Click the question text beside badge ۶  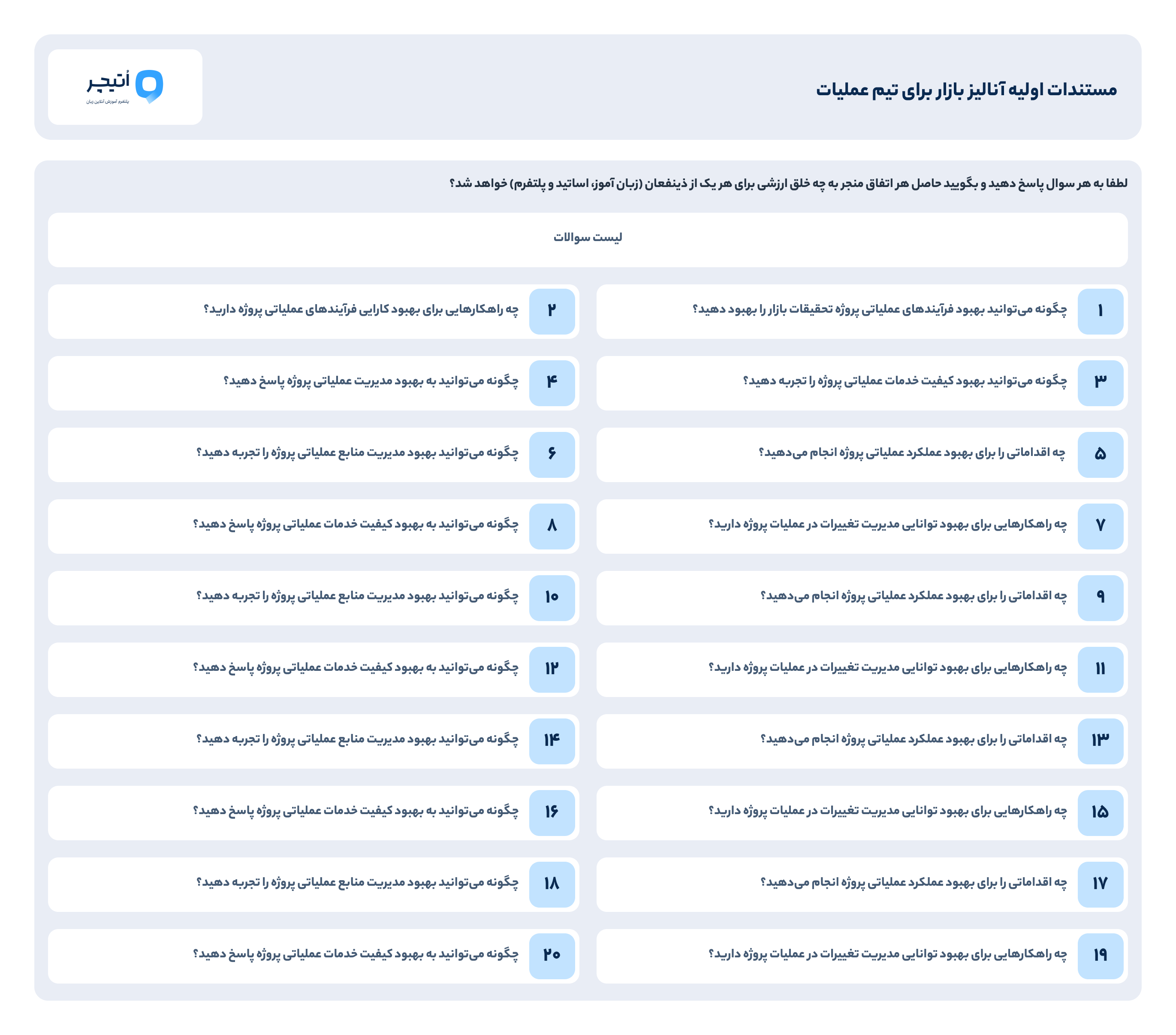357,453
